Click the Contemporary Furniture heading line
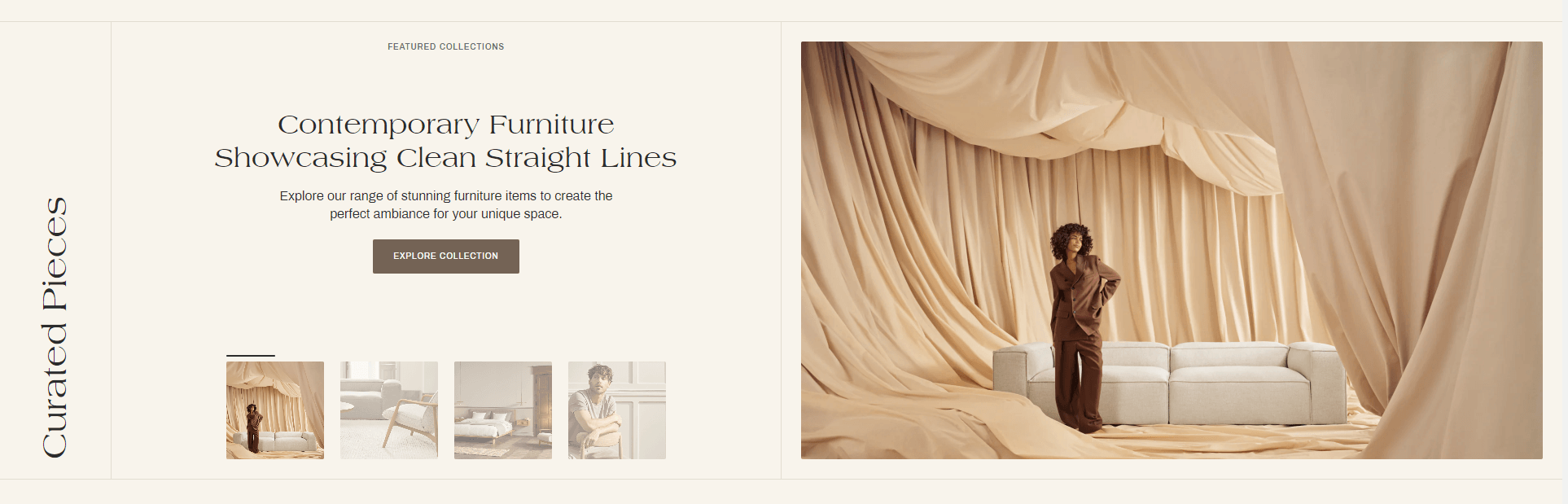The width and height of the screenshot is (1568, 504). click(x=446, y=125)
